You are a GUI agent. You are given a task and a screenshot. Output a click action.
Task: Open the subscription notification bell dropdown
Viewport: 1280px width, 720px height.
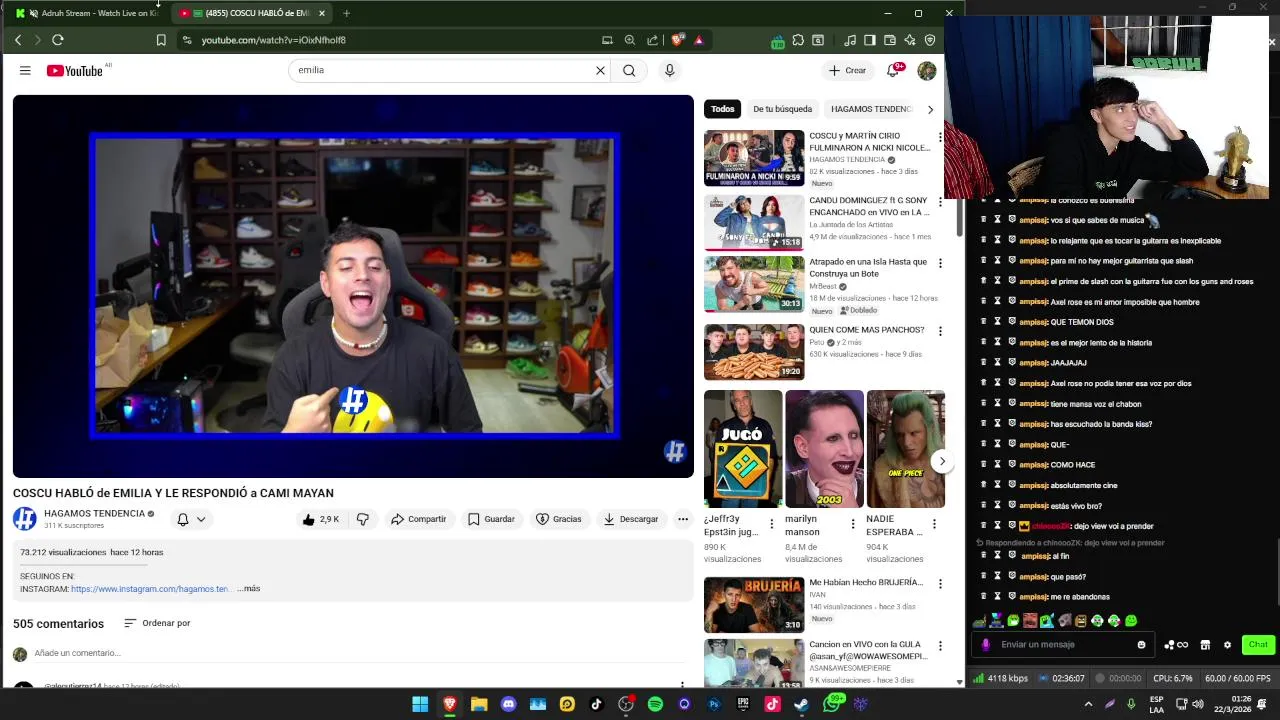(191, 519)
